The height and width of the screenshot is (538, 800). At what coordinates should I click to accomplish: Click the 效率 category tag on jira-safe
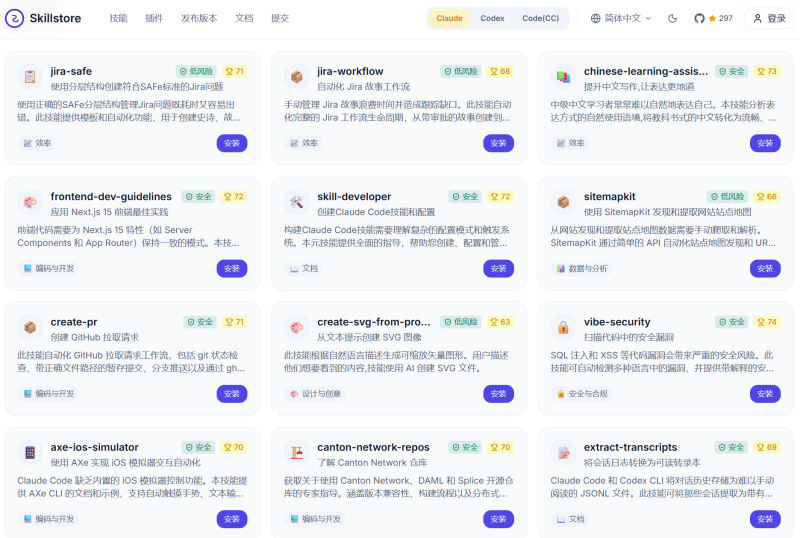tap(37, 143)
